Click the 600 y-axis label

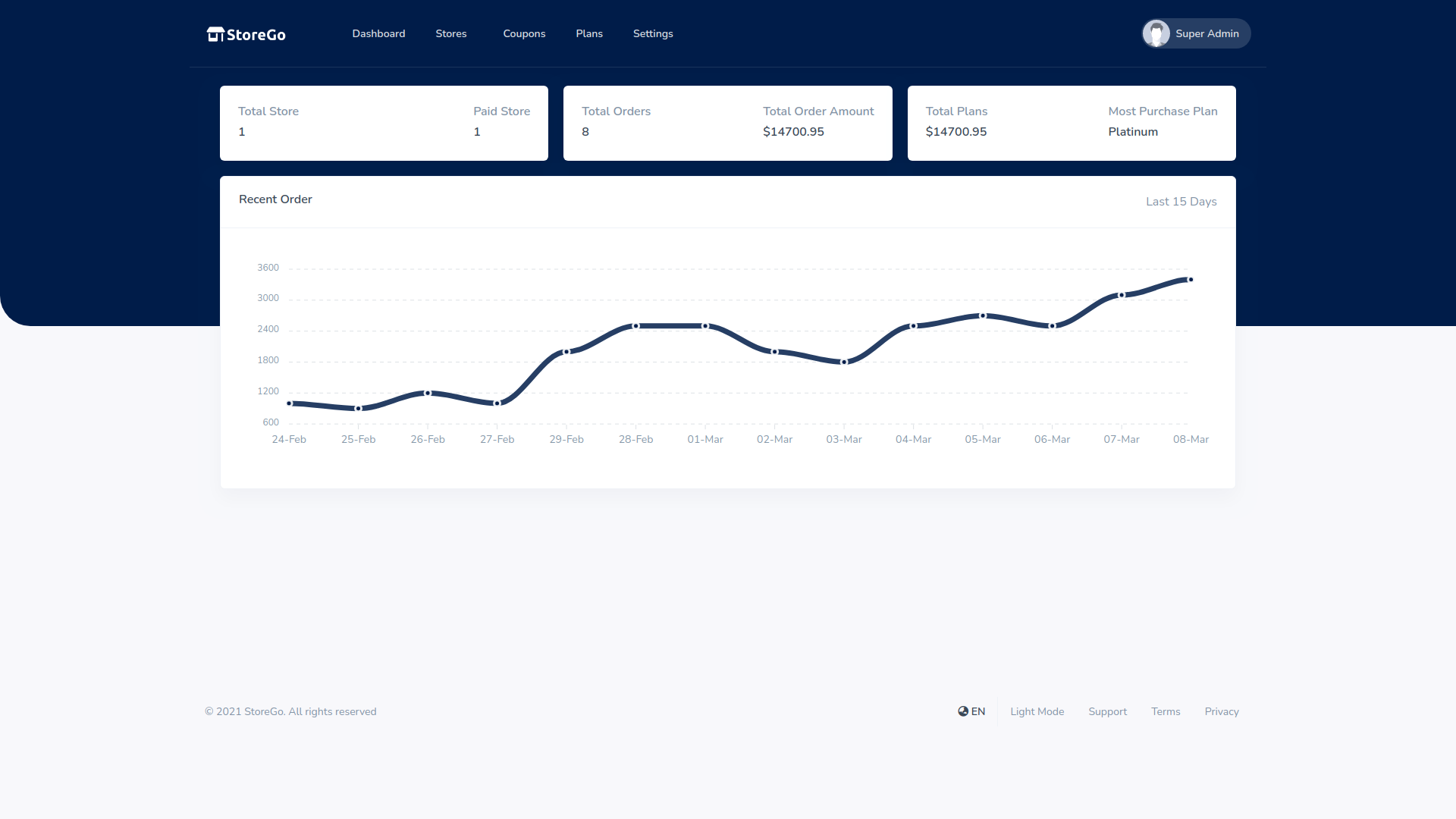[x=271, y=422]
